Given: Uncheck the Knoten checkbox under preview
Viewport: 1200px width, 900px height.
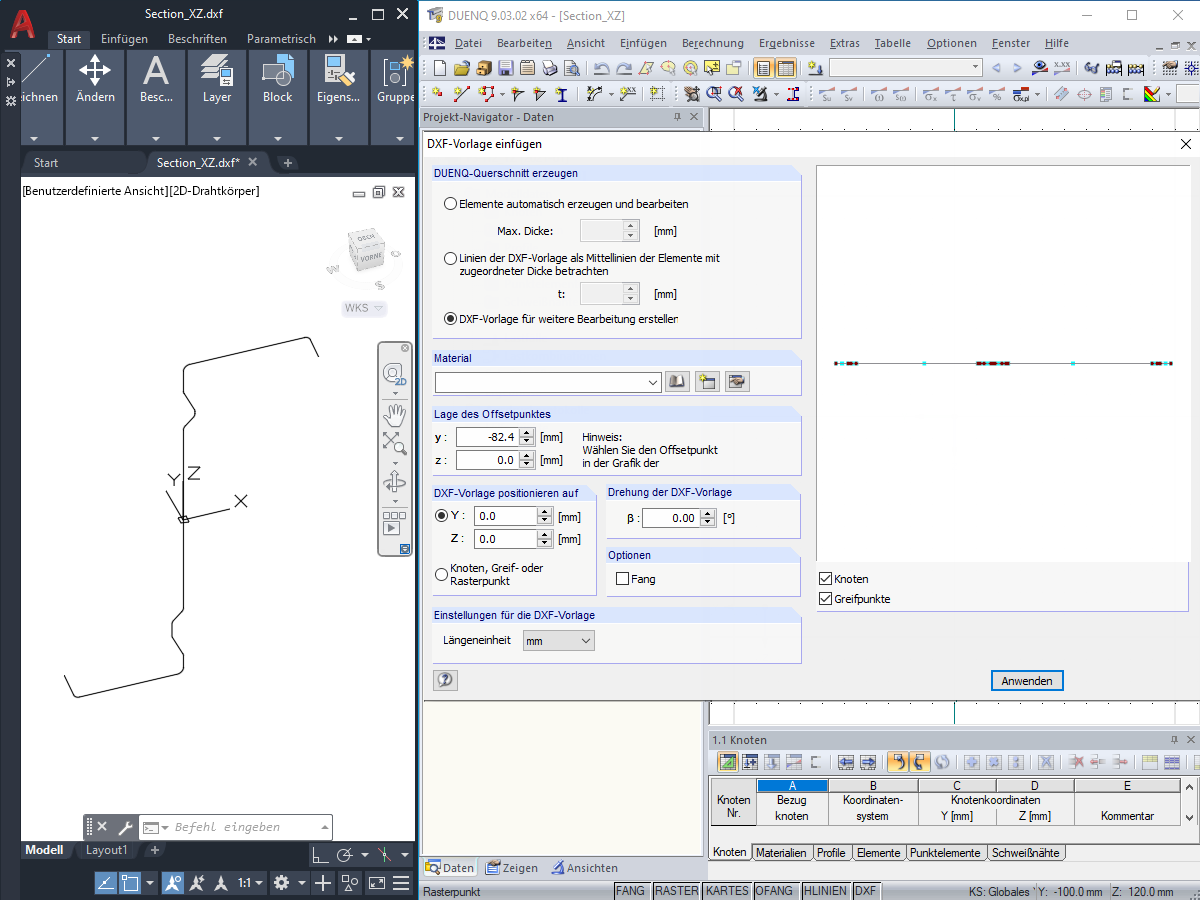Looking at the screenshot, I should tap(825, 579).
